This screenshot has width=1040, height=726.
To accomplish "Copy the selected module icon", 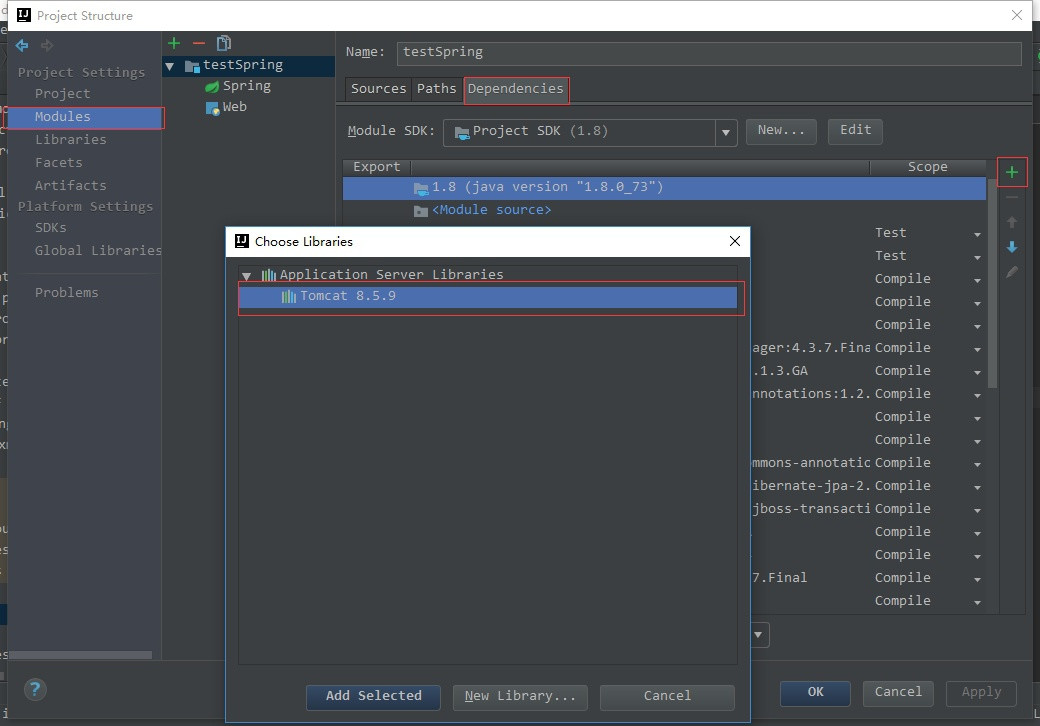I will [224, 43].
